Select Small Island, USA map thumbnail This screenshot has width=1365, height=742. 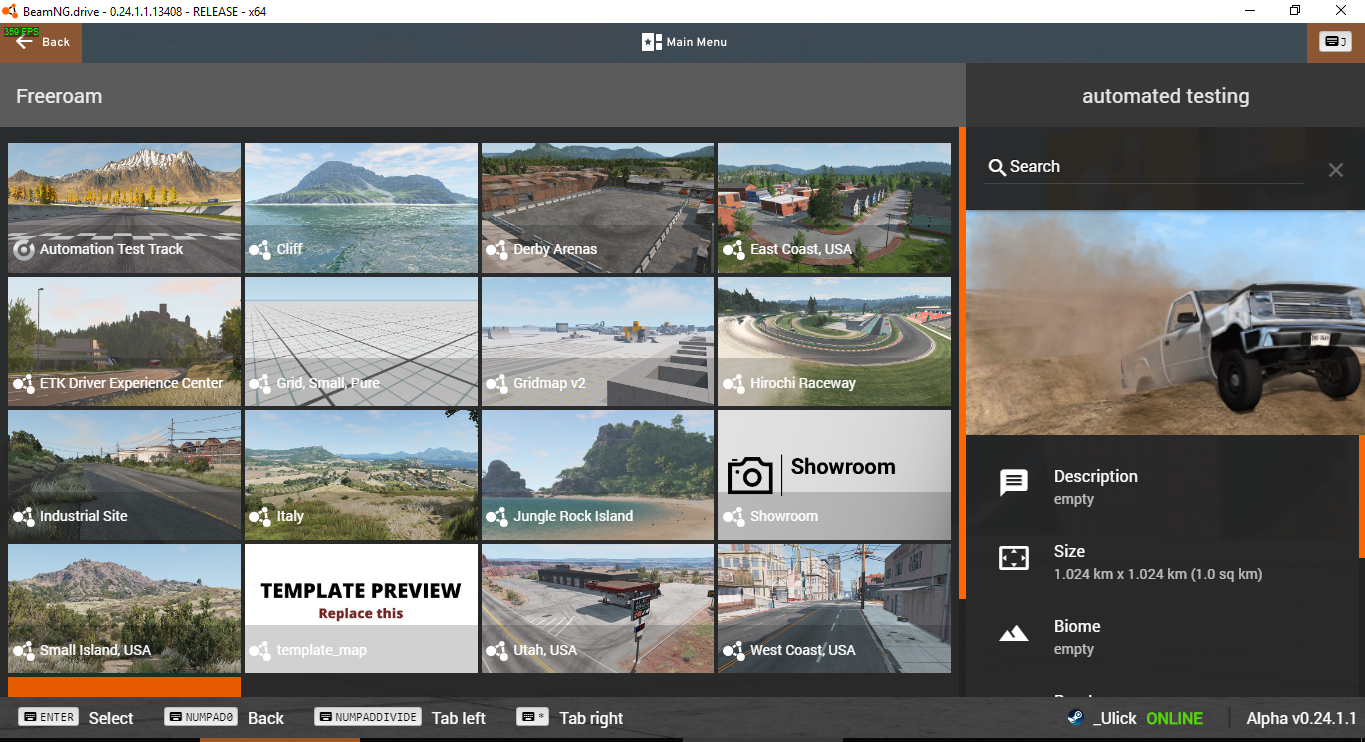coord(124,608)
